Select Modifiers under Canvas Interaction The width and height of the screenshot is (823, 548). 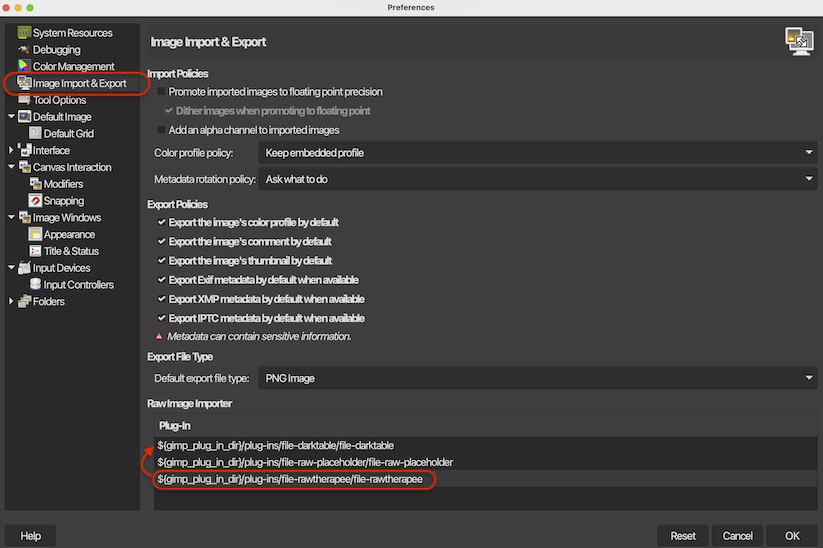click(63, 184)
